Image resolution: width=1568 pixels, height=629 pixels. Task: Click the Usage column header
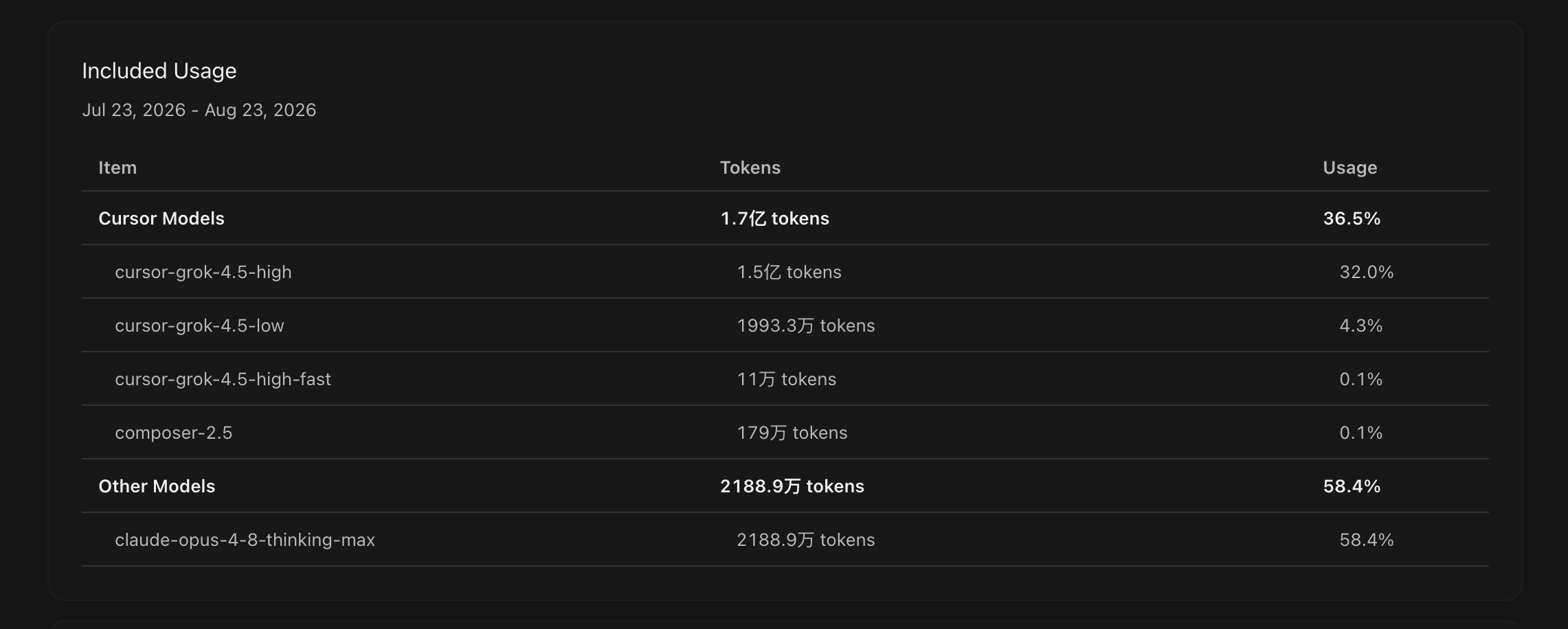tap(1350, 168)
